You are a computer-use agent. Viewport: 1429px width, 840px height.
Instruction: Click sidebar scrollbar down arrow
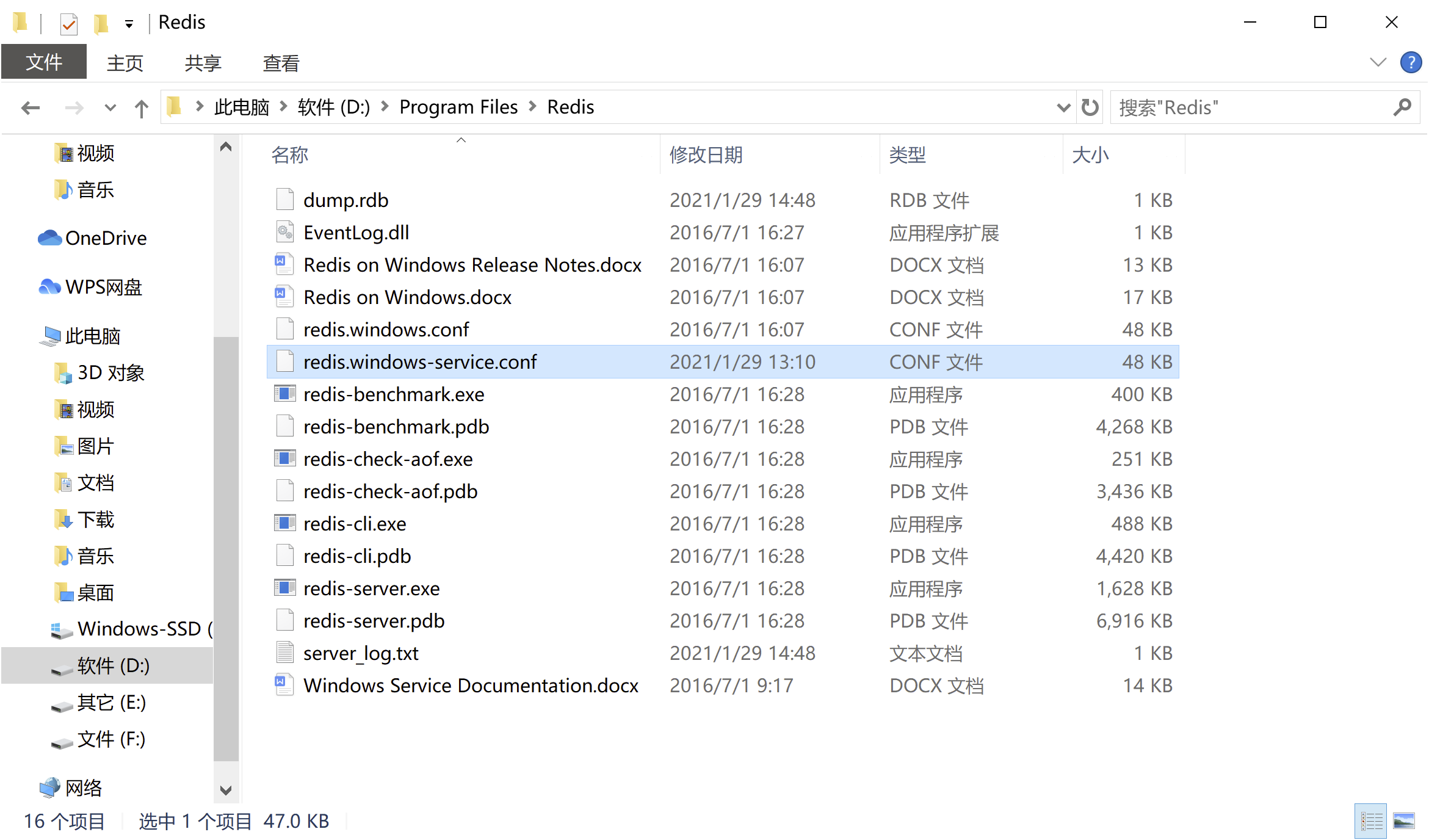[x=226, y=790]
